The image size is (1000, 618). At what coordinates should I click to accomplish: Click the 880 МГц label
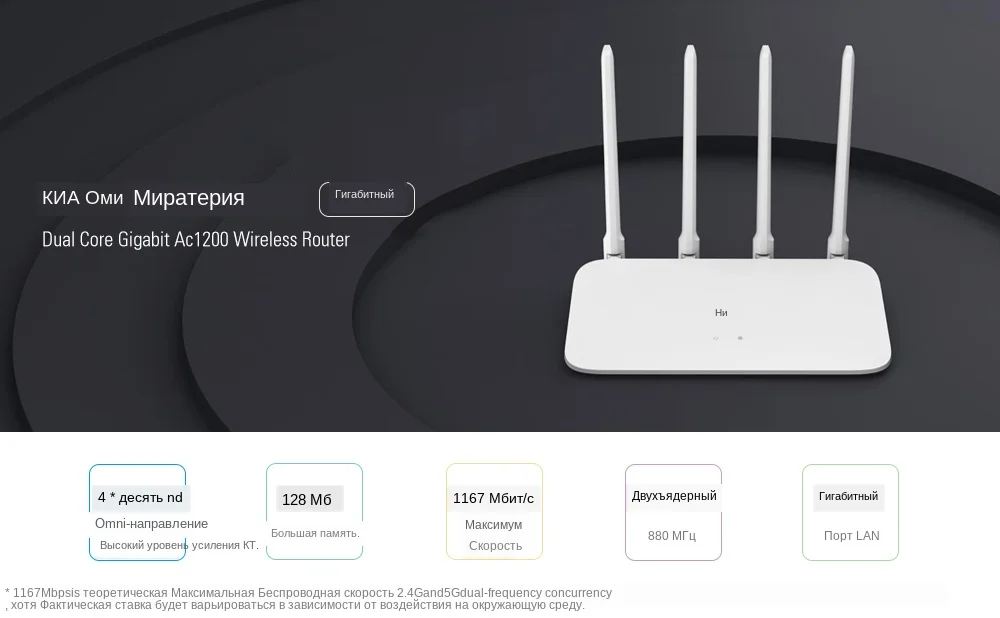coord(672,536)
